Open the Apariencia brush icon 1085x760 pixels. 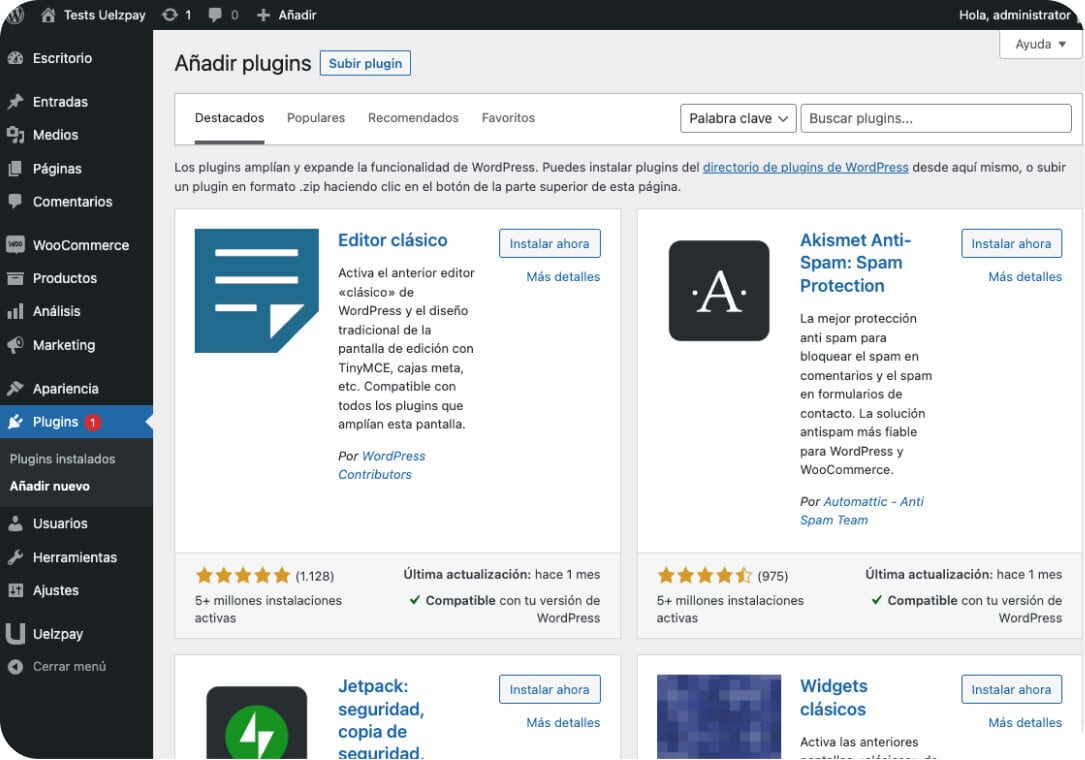pos(15,388)
